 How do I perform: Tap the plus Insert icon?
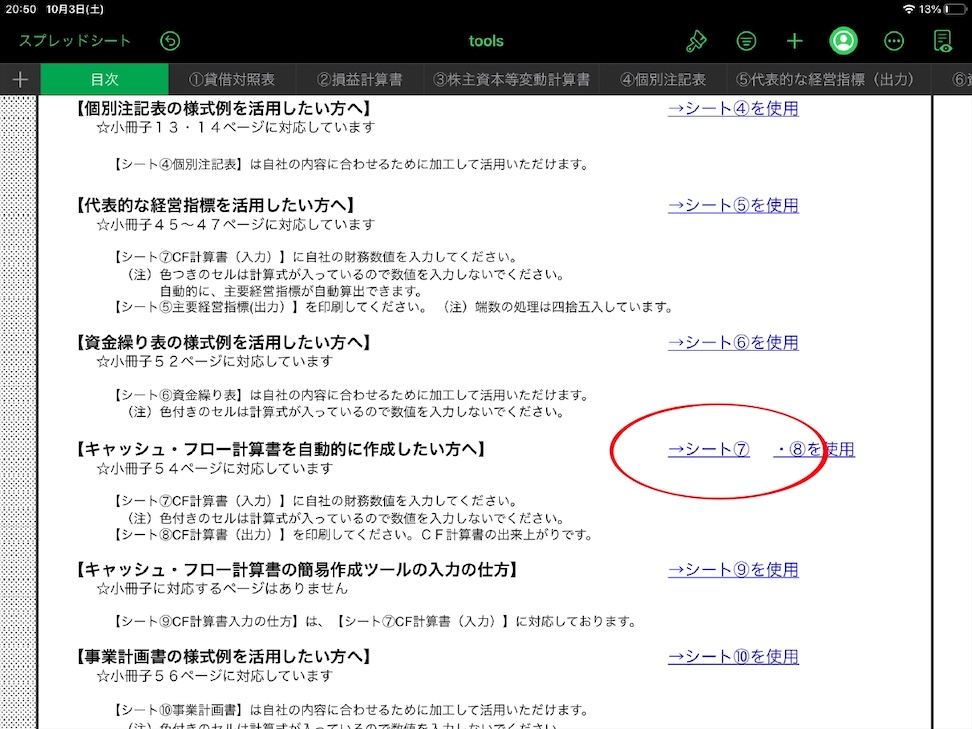coord(794,41)
